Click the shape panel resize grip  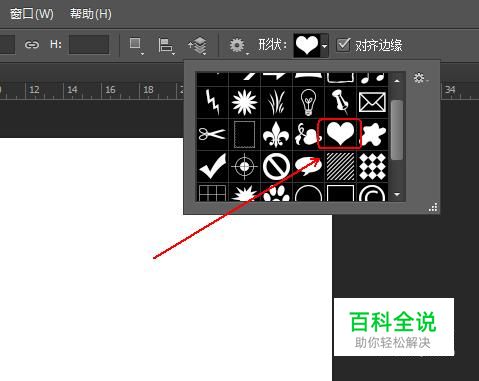pos(433,208)
